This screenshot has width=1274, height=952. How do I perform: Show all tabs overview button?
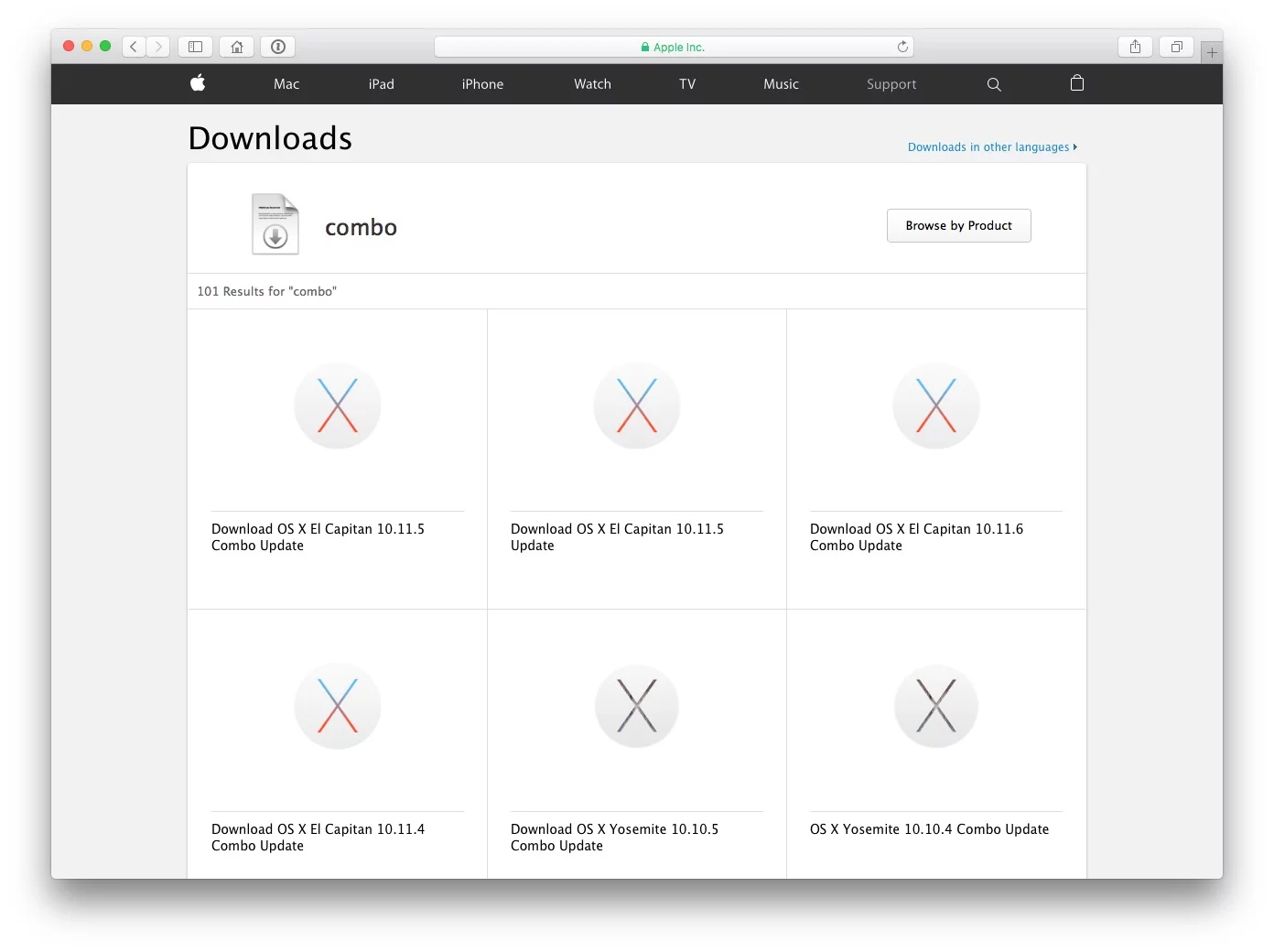(1177, 47)
